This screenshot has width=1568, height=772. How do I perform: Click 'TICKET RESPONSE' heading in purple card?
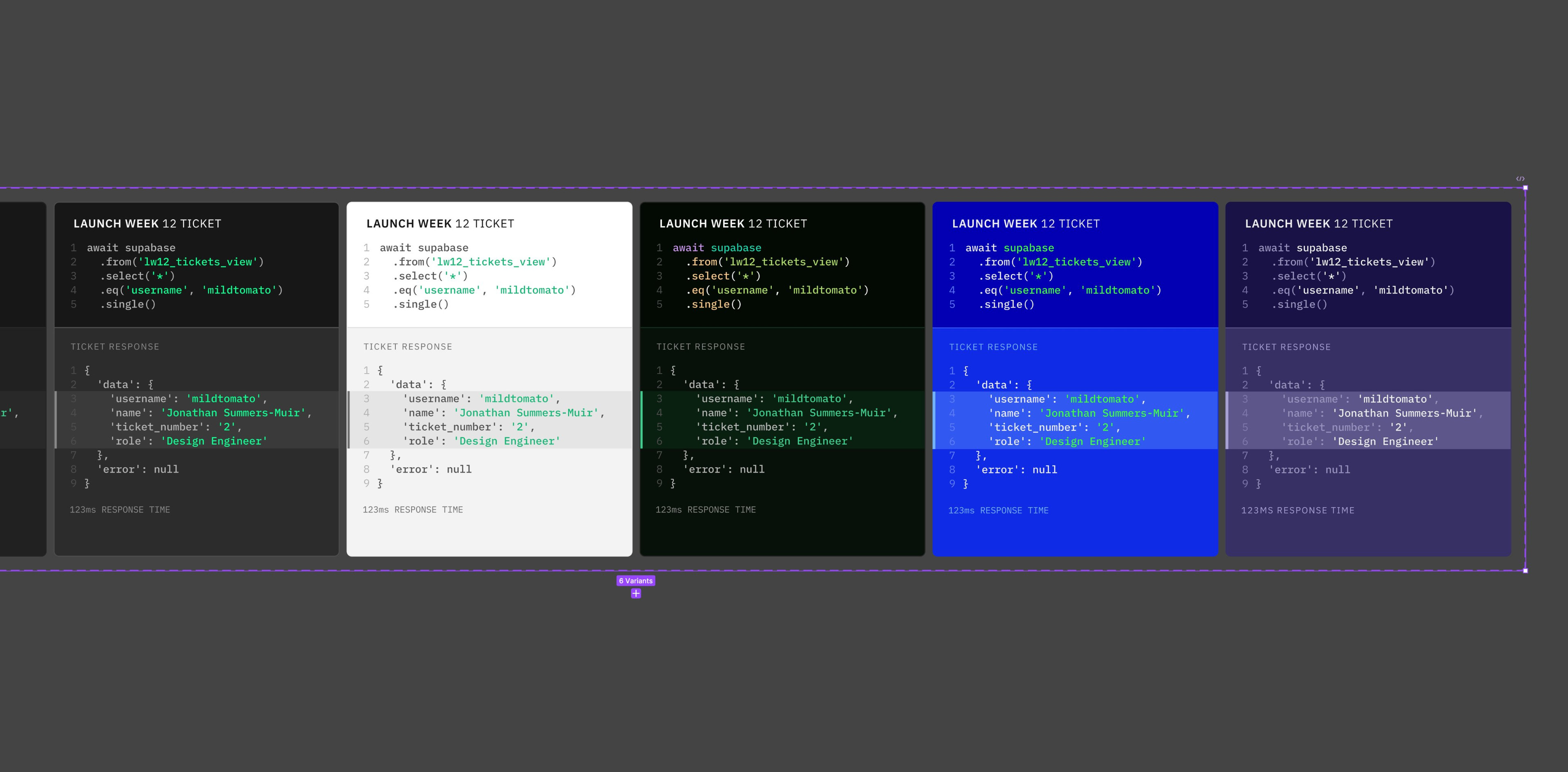coord(1286,347)
